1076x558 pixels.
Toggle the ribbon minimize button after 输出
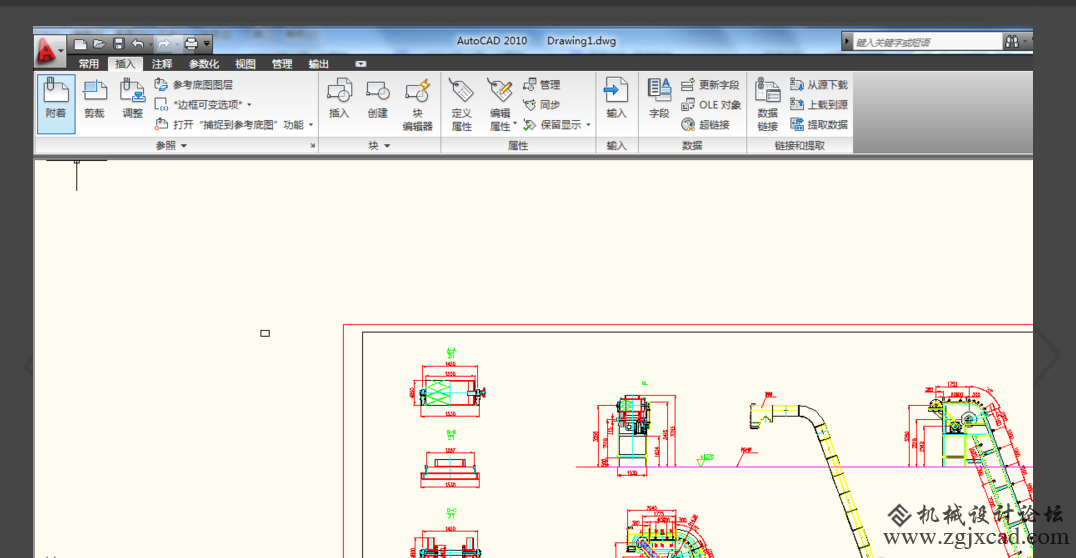(x=360, y=64)
